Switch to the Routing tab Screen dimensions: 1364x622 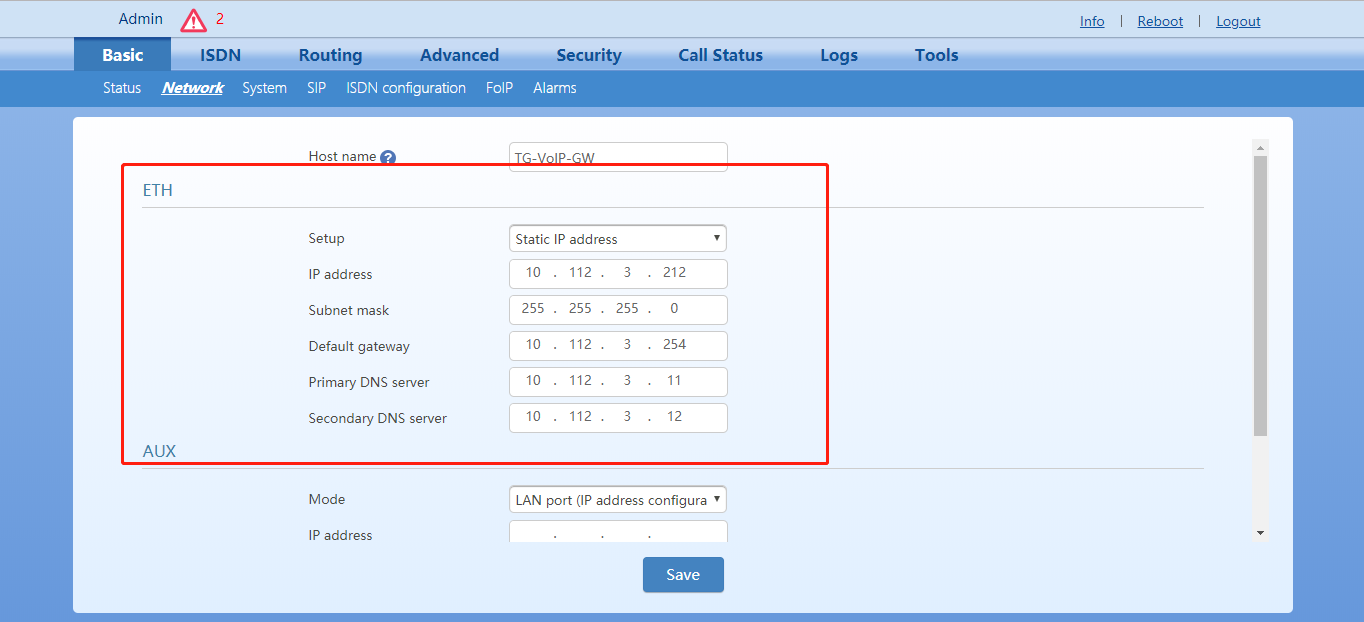point(330,55)
